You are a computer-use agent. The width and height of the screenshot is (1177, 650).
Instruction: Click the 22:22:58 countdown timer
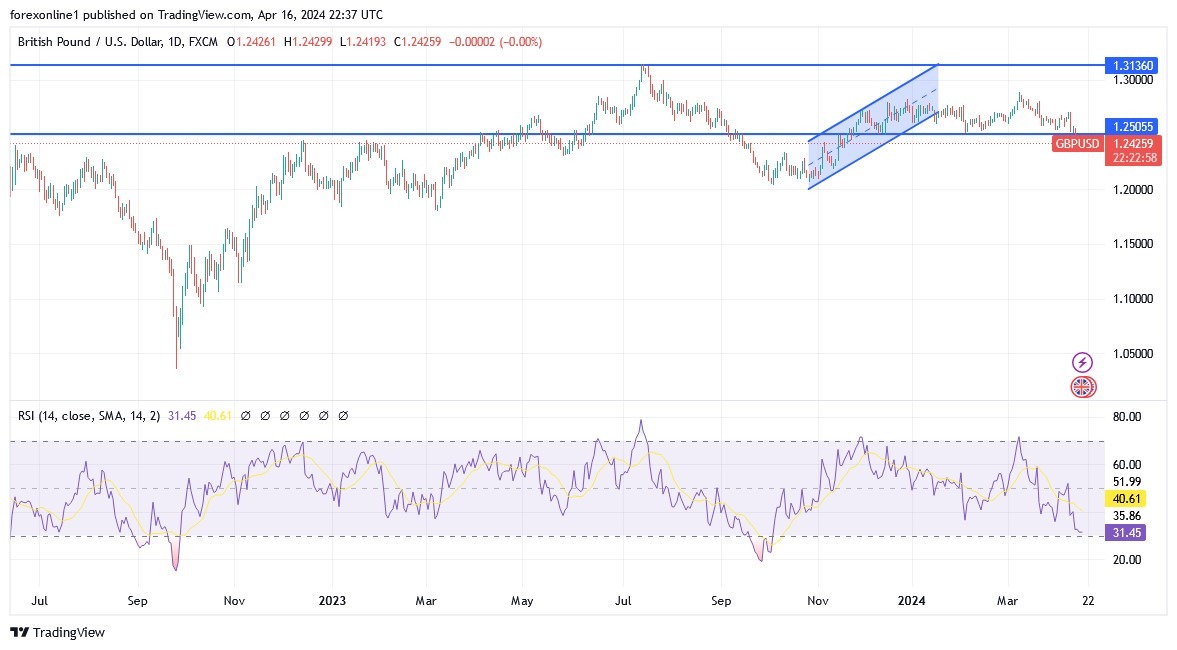coord(1133,158)
